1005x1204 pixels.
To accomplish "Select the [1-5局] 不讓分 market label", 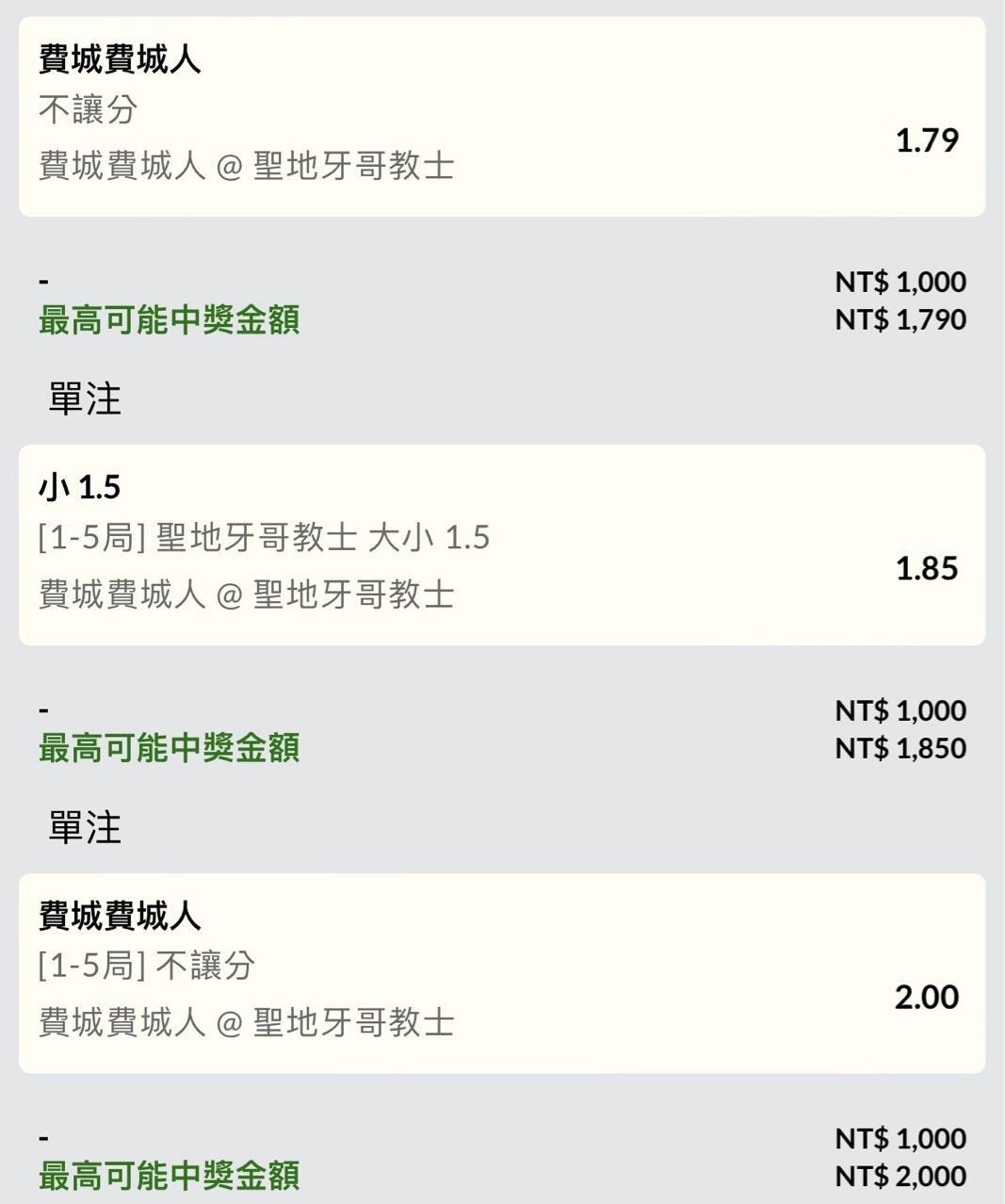I will pyautogui.click(x=147, y=966).
